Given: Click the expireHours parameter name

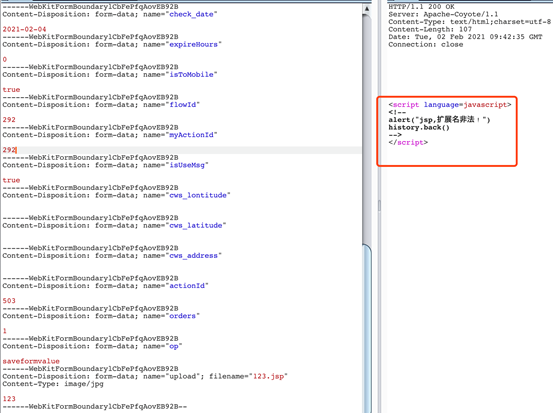Looking at the screenshot, I should point(193,44).
